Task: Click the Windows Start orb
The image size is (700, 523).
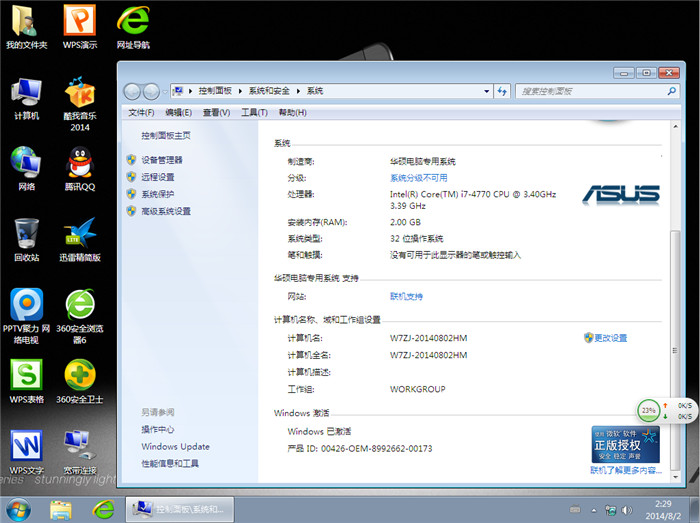Action: 18,510
